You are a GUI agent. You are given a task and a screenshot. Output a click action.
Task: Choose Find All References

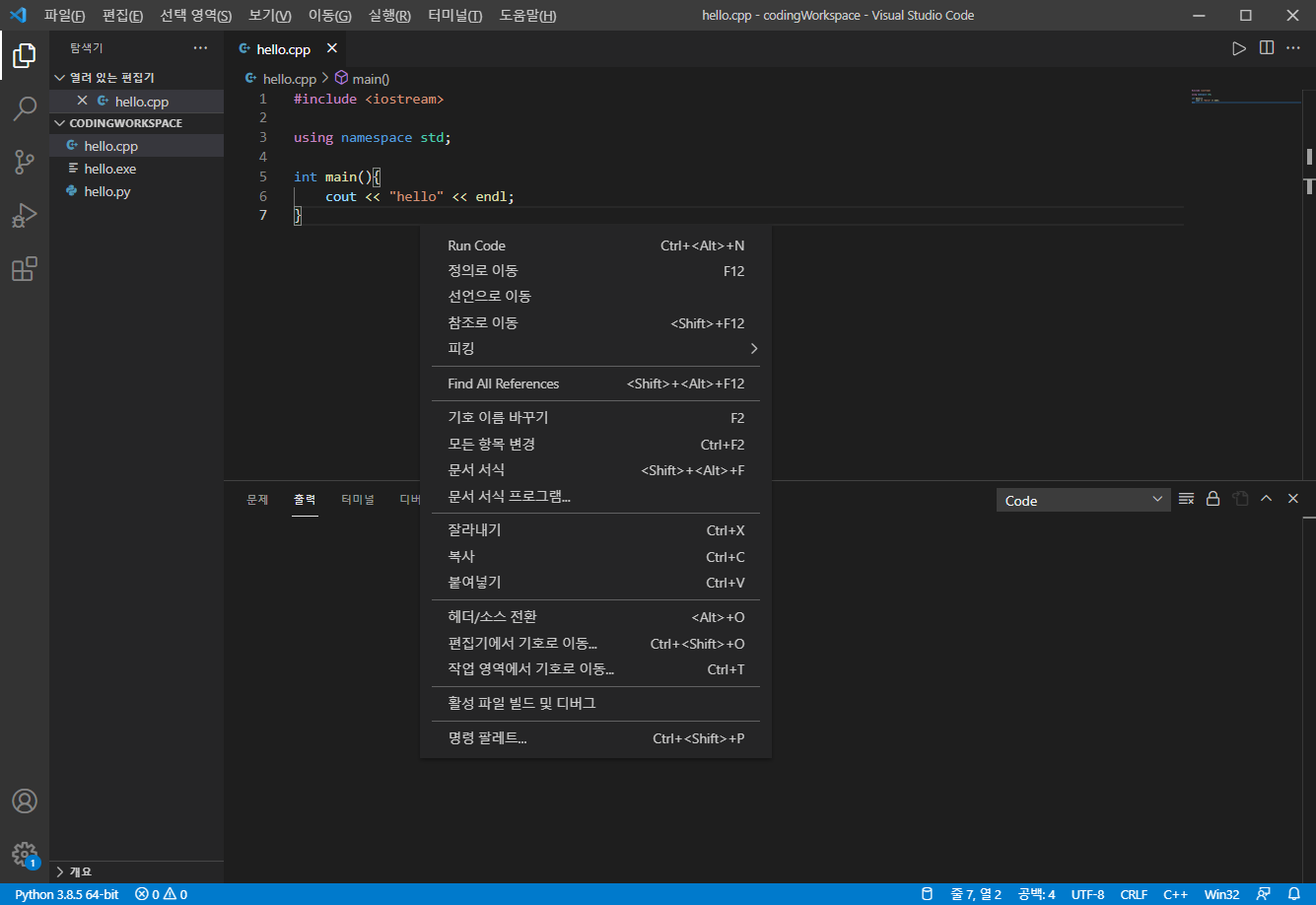click(x=595, y=383)
